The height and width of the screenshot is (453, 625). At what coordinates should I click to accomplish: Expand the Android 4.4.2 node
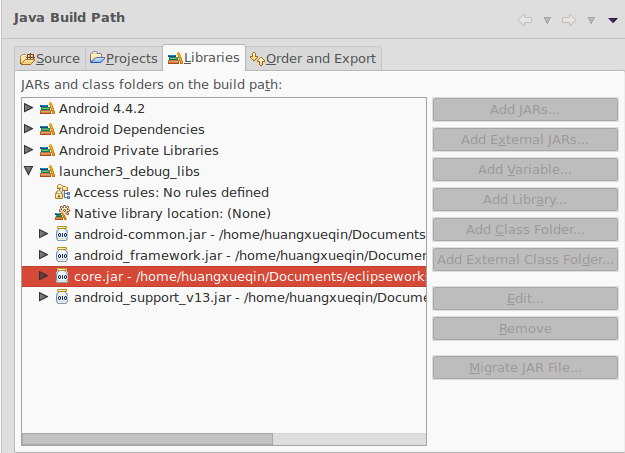[x=28, y=108]
